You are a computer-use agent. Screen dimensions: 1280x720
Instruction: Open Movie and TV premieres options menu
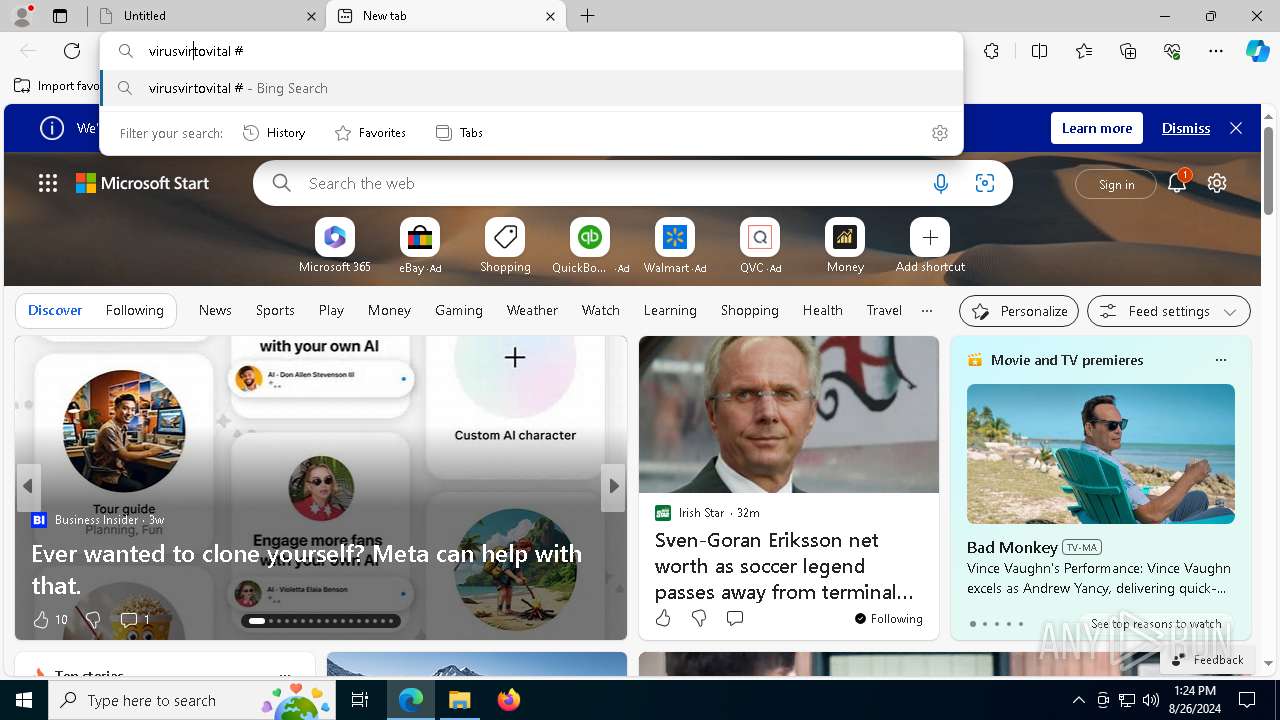coord(1220,360)
